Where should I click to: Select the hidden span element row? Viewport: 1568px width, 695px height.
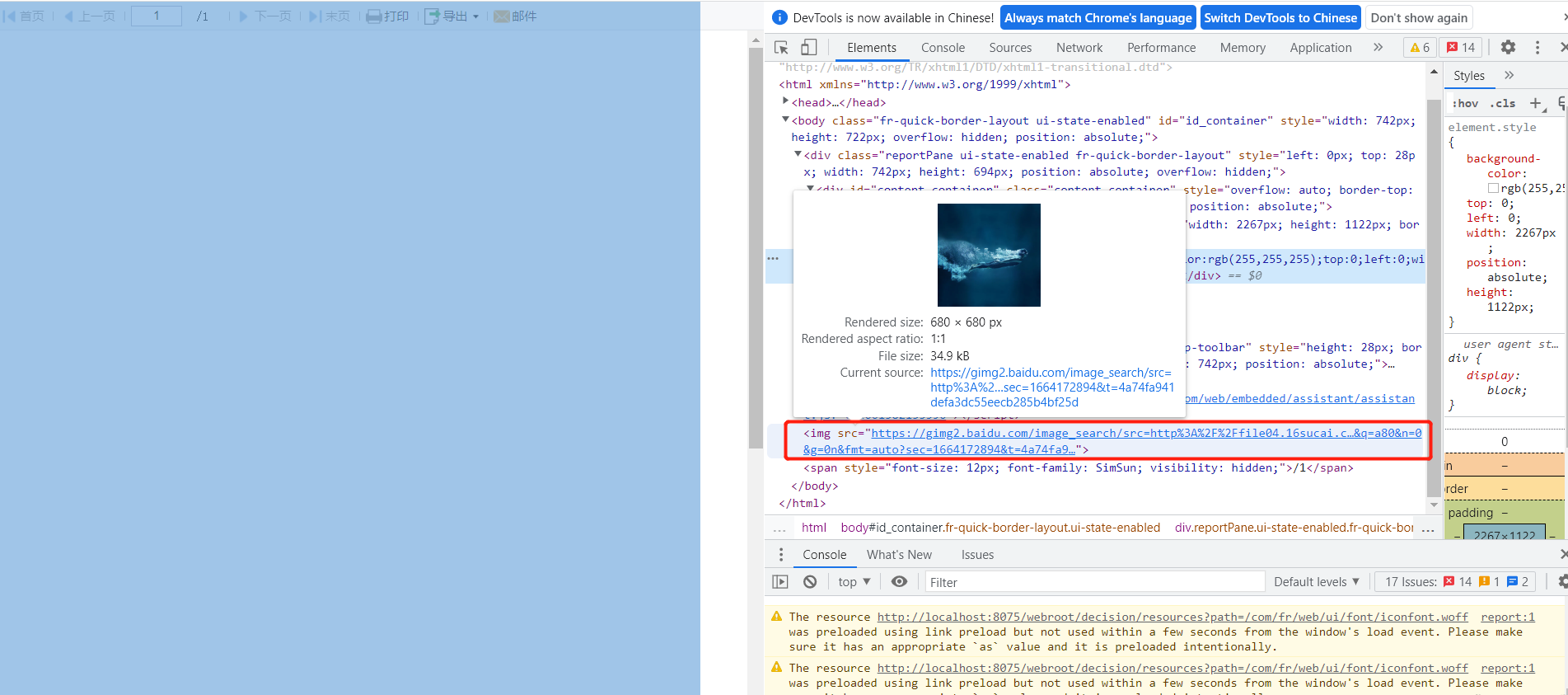tap(1079, 467)
